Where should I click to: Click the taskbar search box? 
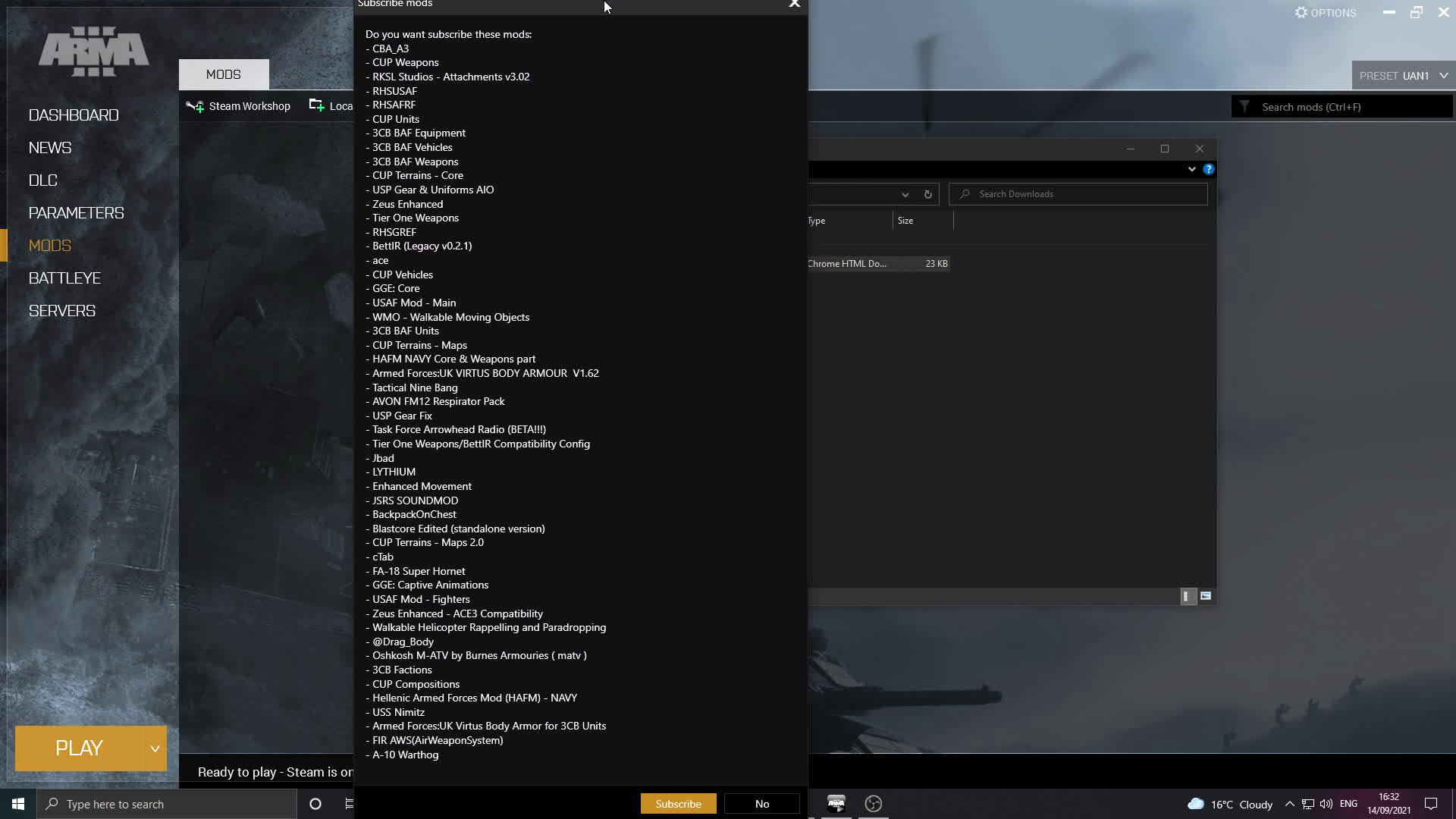167,804
